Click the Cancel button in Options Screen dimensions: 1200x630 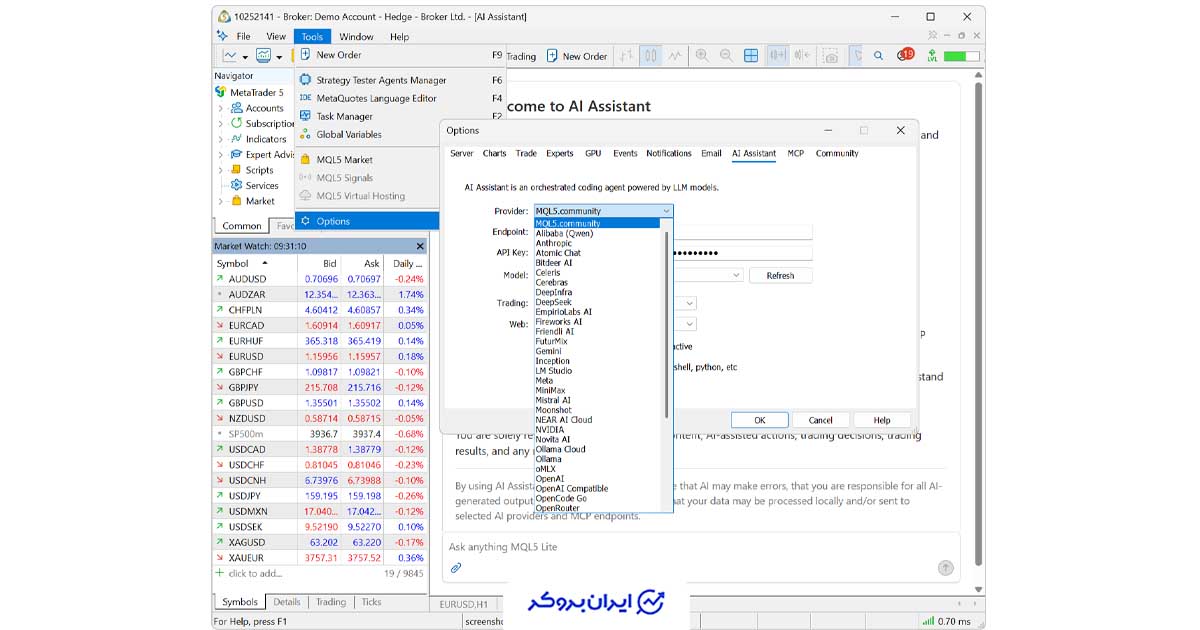click(820, 420)
